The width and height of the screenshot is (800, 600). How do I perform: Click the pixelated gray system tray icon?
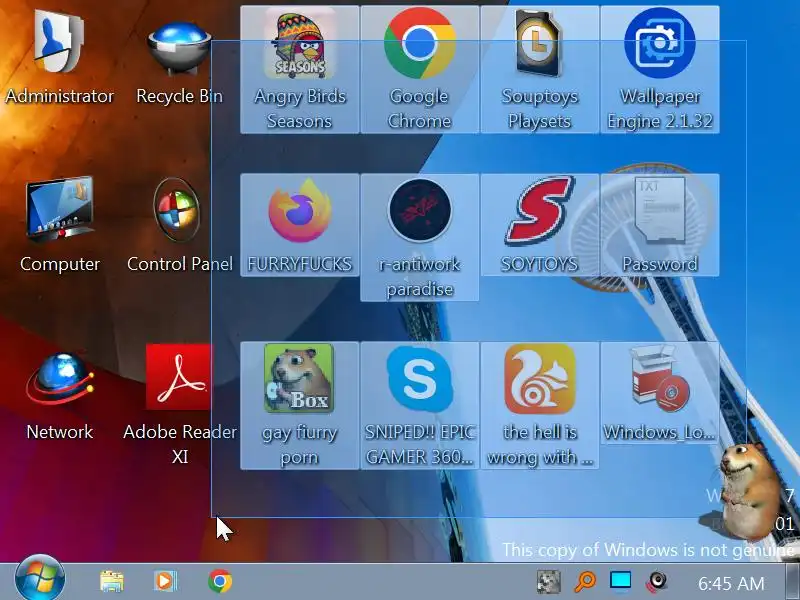(x=548, y=582)
